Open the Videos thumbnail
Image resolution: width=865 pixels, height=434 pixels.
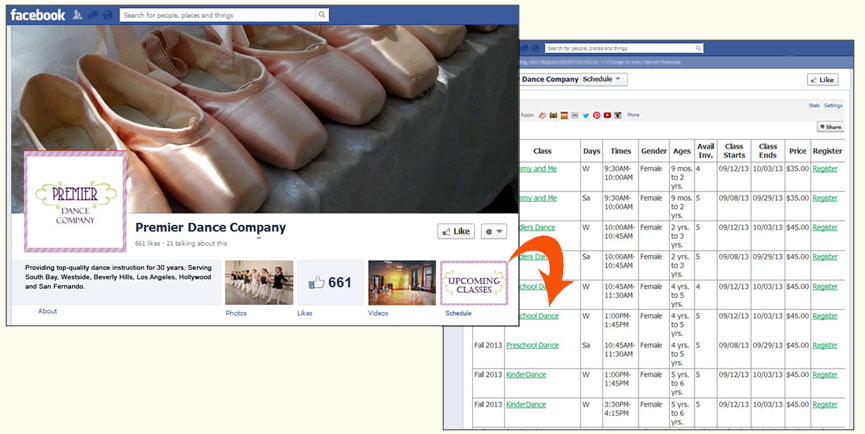(401, 283)
